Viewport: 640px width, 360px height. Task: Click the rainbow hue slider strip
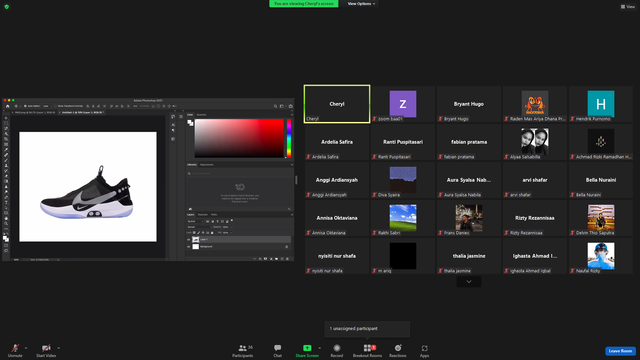289,138
